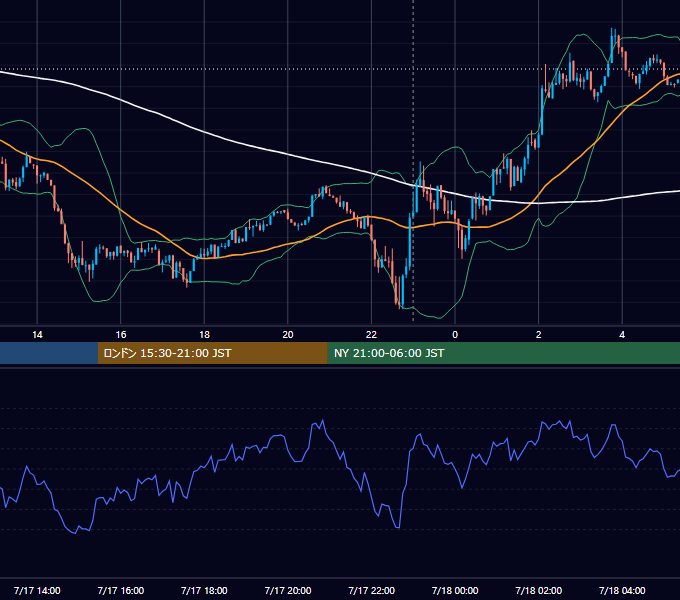Click the 7/18 00:00 date label

(x=455, y=590)
